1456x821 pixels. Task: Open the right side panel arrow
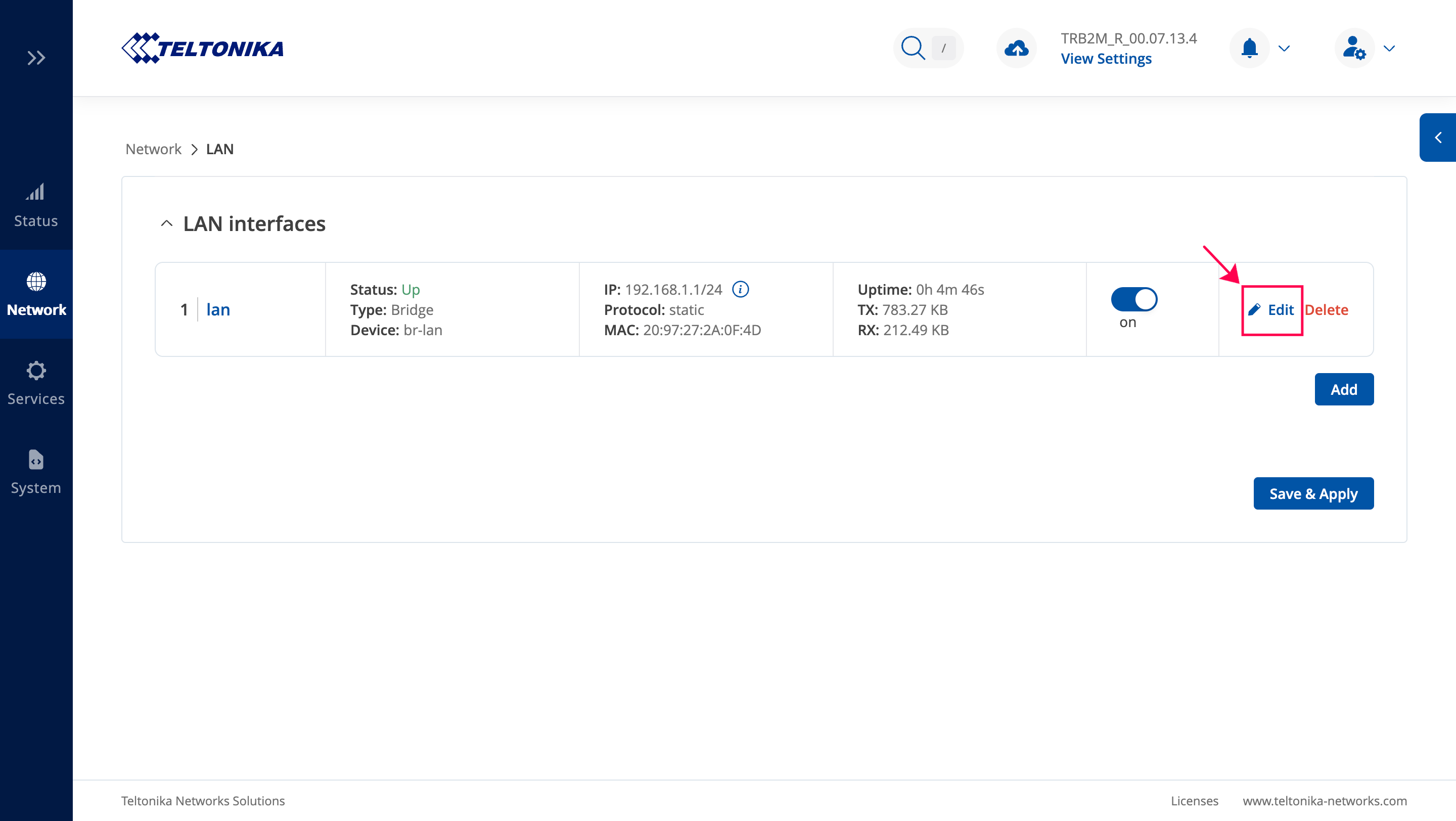pos(1438,138)
